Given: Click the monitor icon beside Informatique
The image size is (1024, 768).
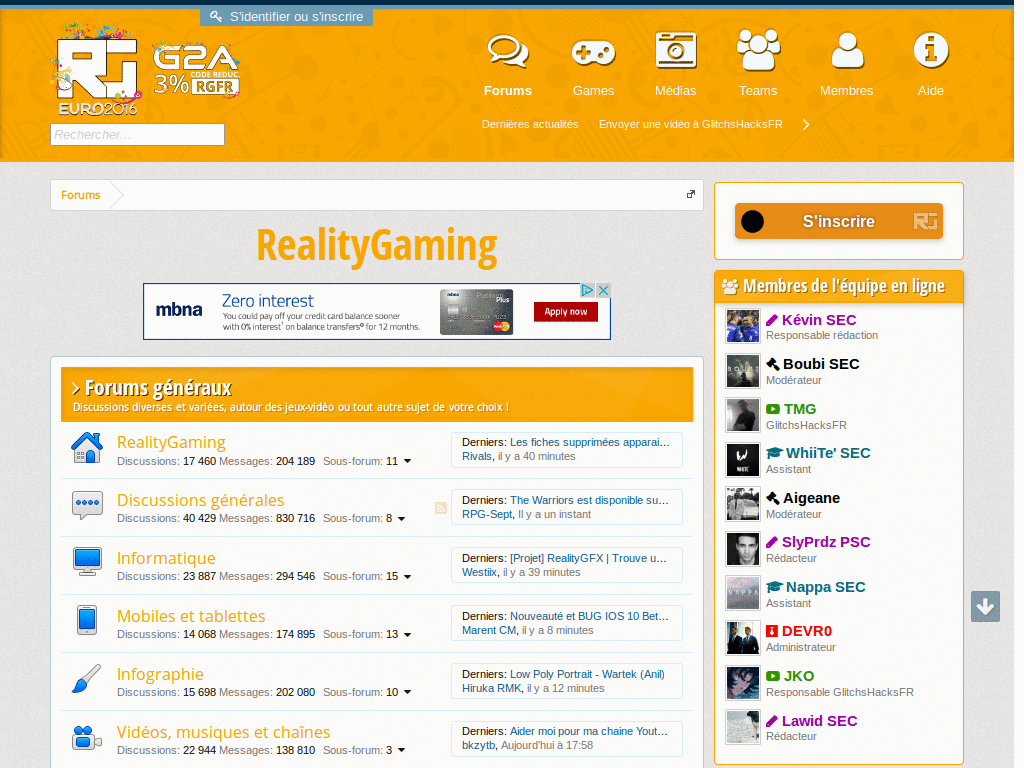Looking at the screenshot, I should pyautogui.click(x=87, y=562).
